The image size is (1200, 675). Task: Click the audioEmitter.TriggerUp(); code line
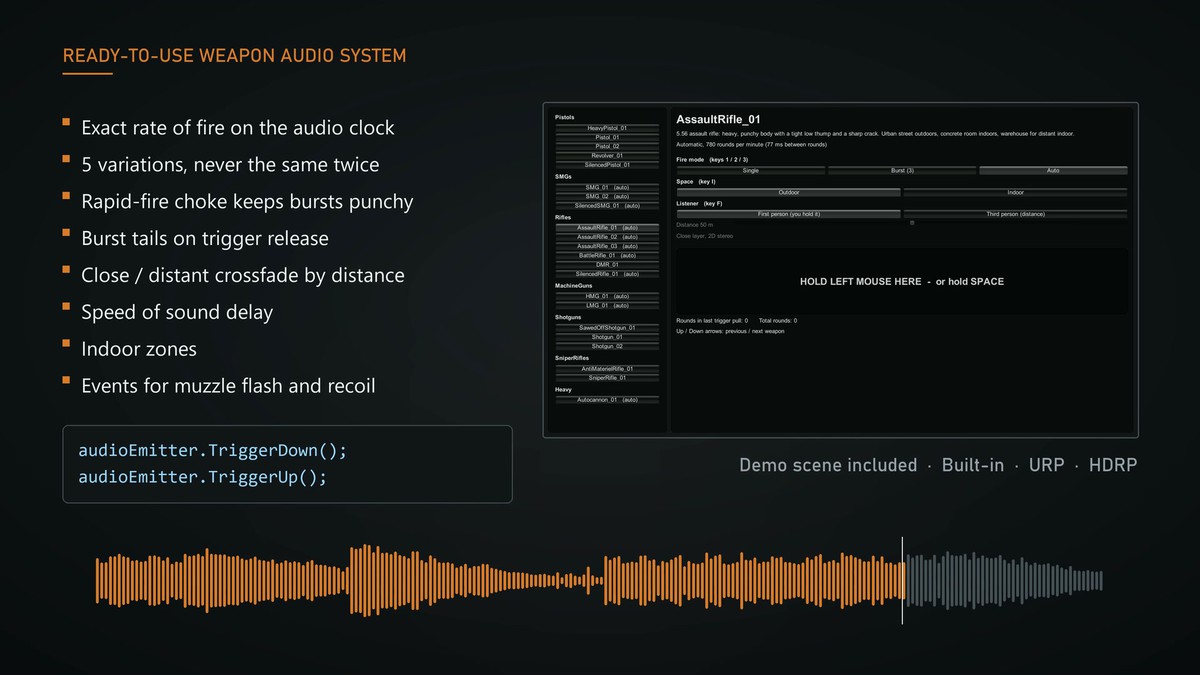click(203, 477)
